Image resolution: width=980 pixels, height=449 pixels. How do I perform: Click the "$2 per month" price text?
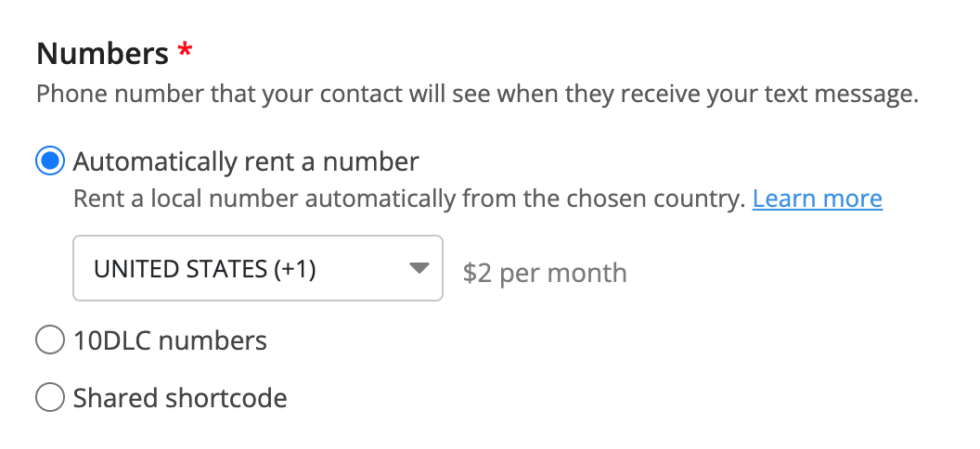coord(545,273)
